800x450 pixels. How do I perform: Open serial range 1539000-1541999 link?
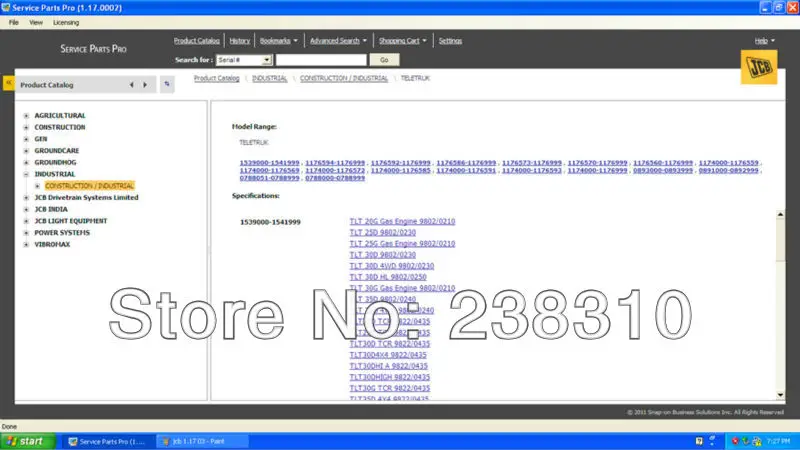tap(269, 163)
